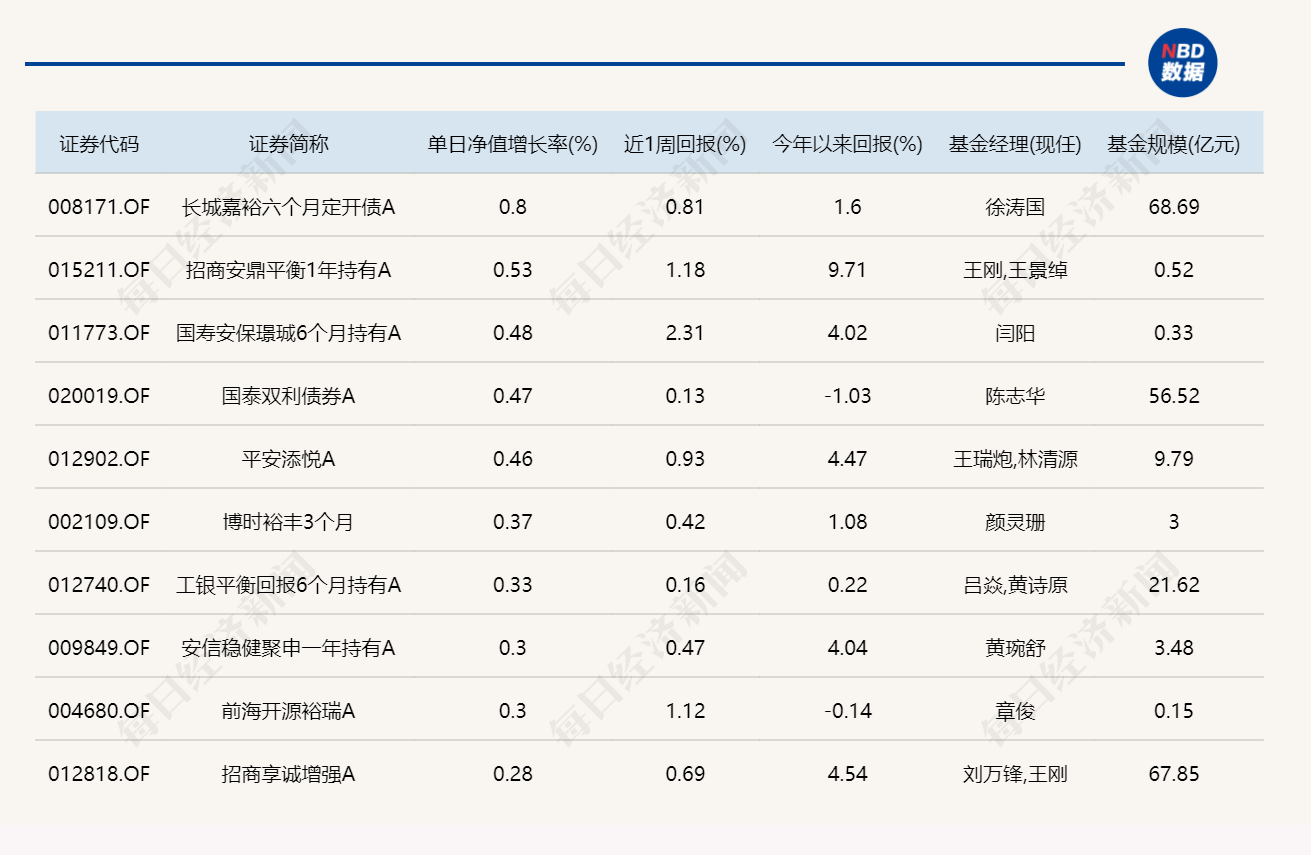1311x855 pixels.
Task: Click fund size 68.69 for 长城嘉裕
Action: pyautogui.click(x=1176, y=207)
